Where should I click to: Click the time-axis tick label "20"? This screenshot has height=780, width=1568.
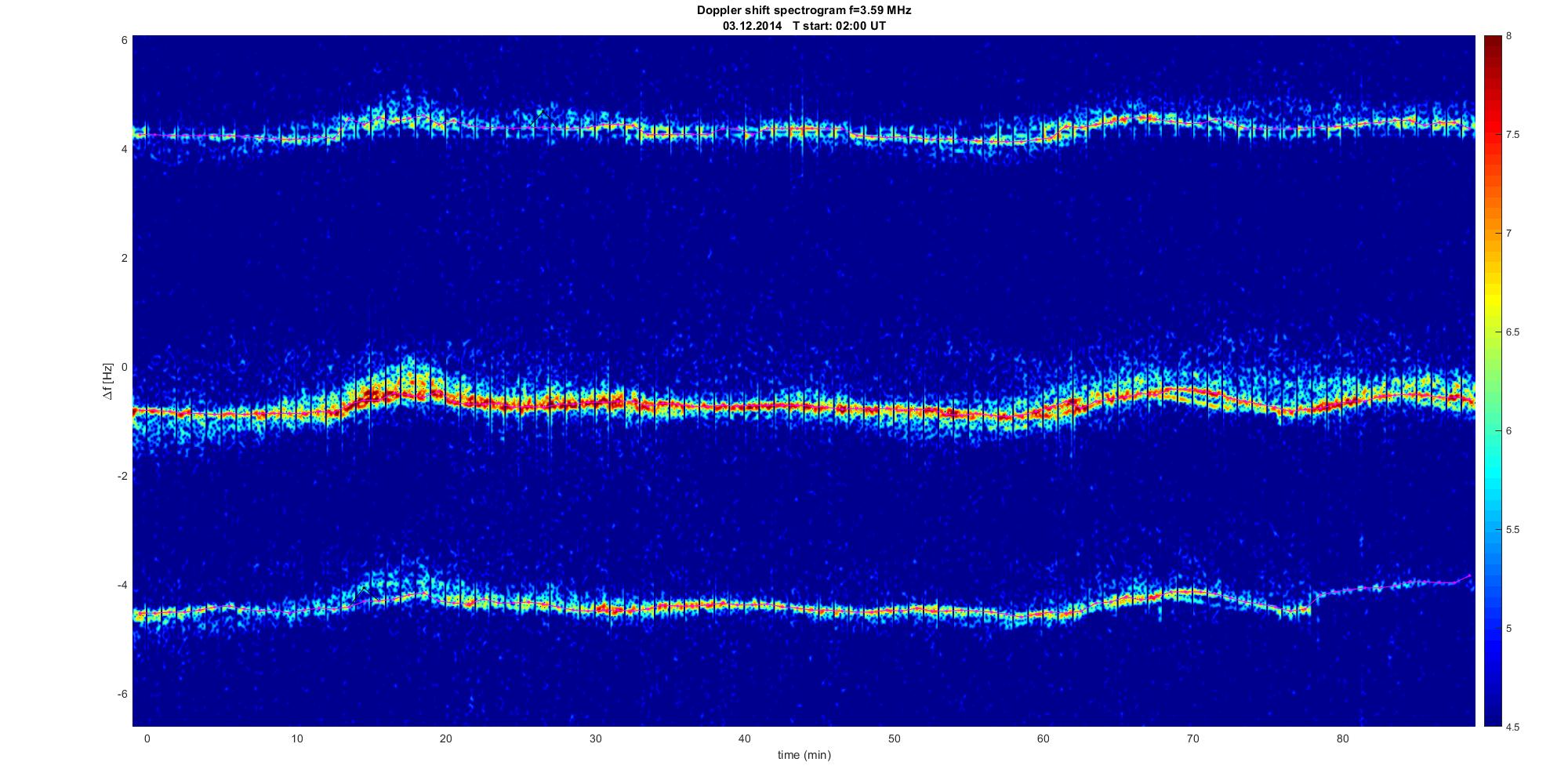446,738
